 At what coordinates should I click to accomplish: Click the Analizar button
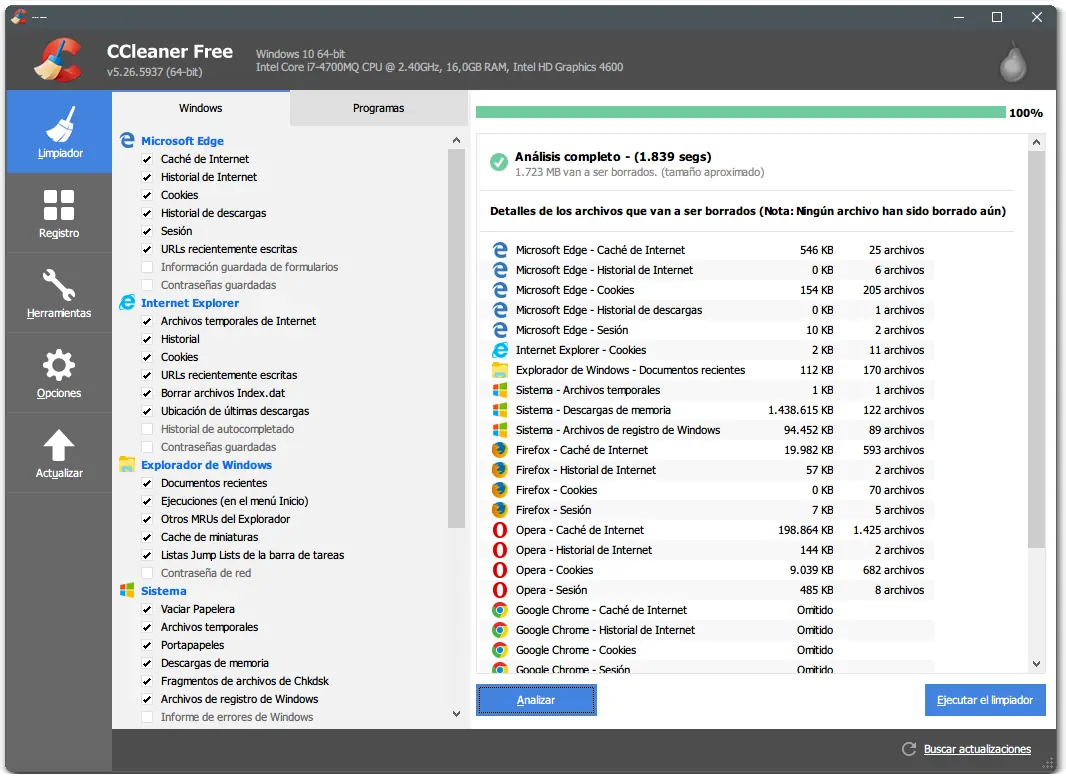click(x=536, y=700)
